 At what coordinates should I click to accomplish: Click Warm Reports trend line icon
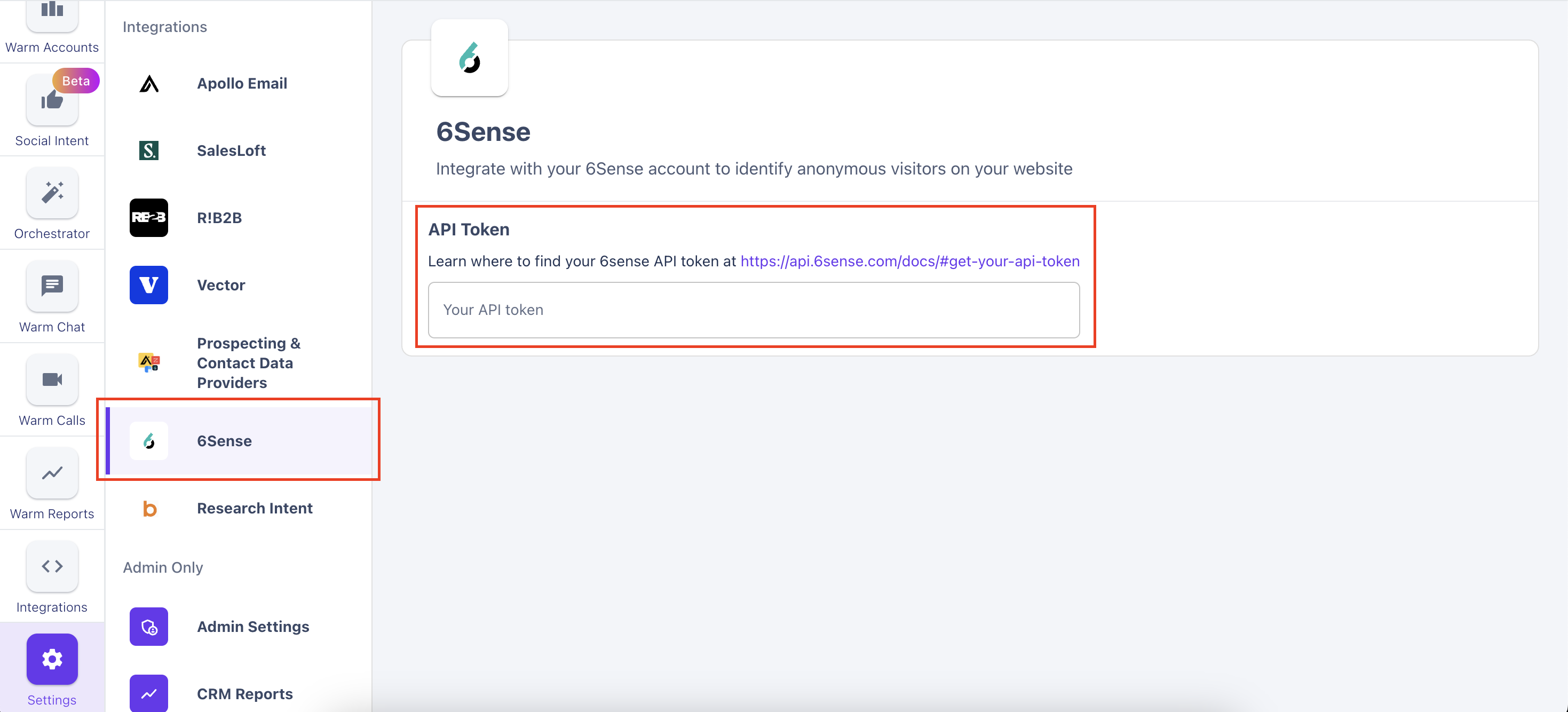52,473
